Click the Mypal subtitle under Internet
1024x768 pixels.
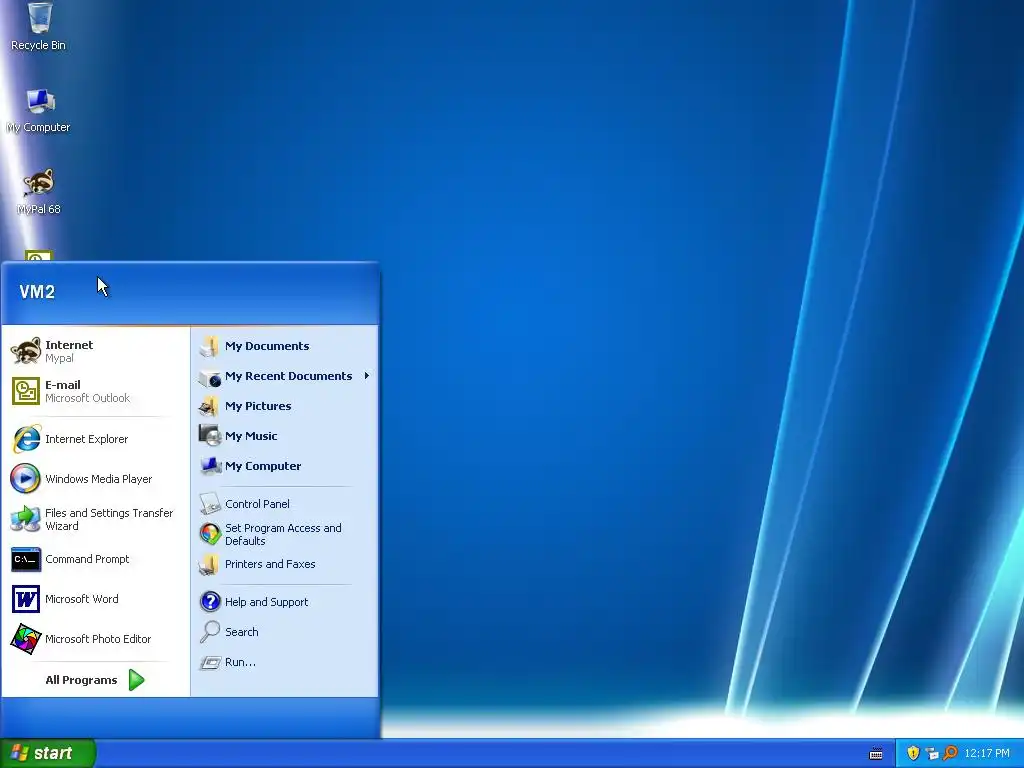point(59,359)
